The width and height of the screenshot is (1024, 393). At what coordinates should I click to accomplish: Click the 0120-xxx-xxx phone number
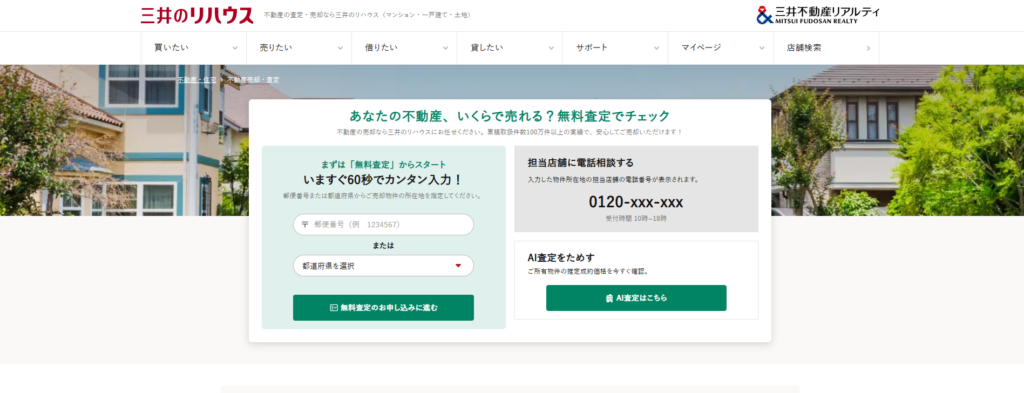pos(636,202)
